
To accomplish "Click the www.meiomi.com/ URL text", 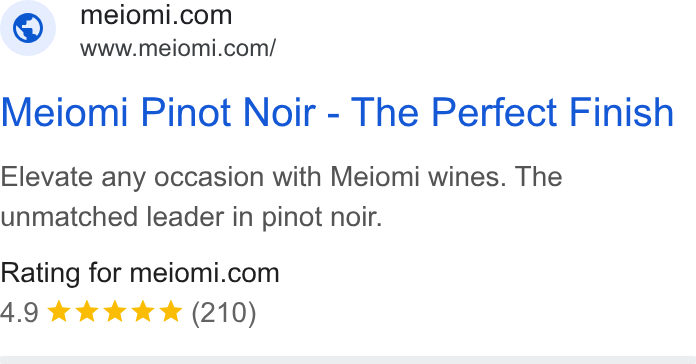I will click(x=178, y=48).
